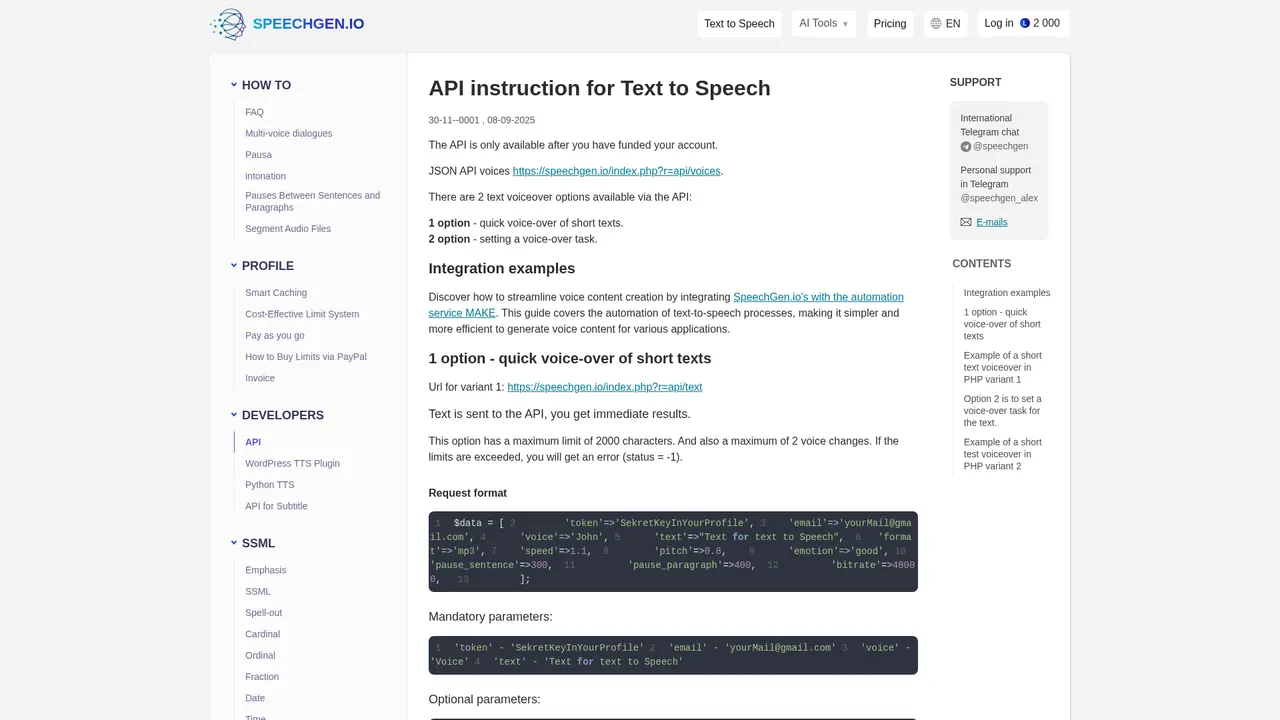1280x720 pixels.
Task: Click the SpeechGen.io logo
Action: coord(288,24)
